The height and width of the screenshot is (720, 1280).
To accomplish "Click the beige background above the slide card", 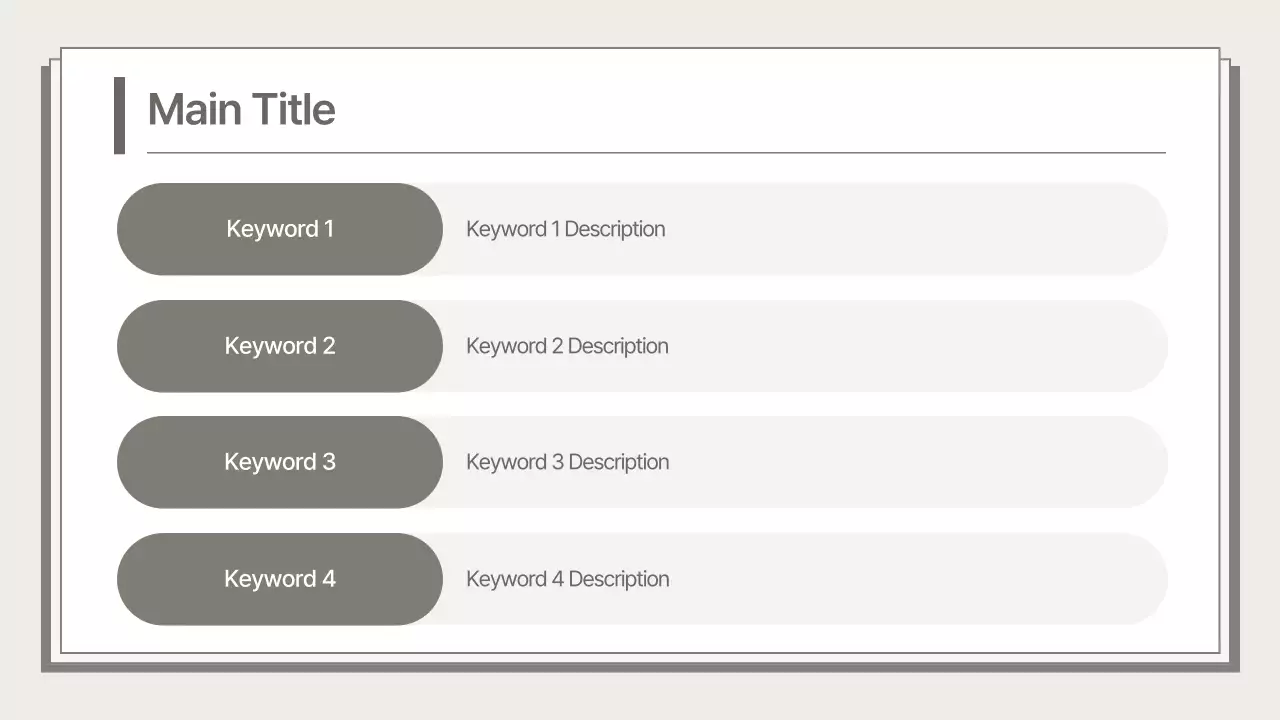I will click(640, 22).
